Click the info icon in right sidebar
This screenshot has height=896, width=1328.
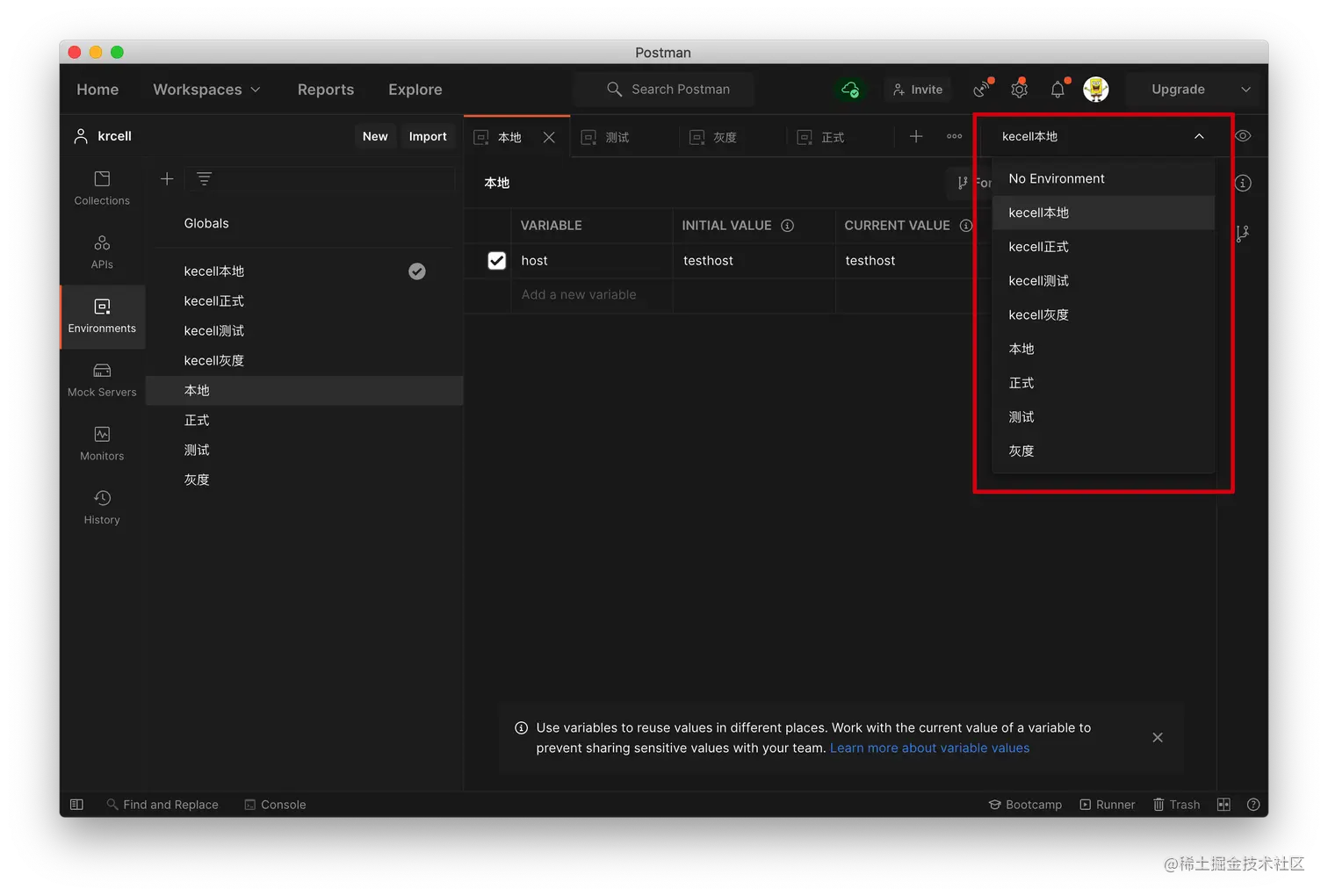coord(1243,184)
